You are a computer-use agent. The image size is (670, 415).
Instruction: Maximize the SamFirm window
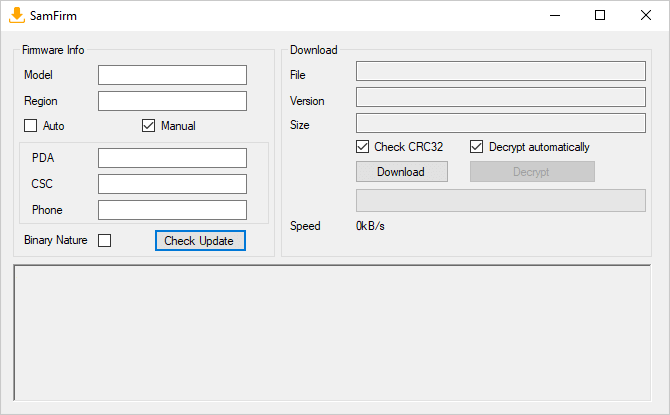(600, 15)
